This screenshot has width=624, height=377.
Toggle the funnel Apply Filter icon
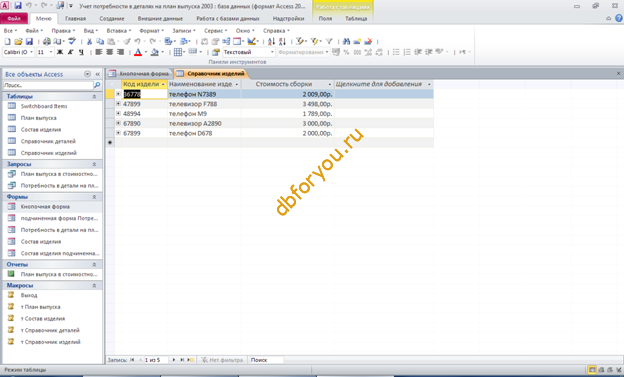(329, 41)
